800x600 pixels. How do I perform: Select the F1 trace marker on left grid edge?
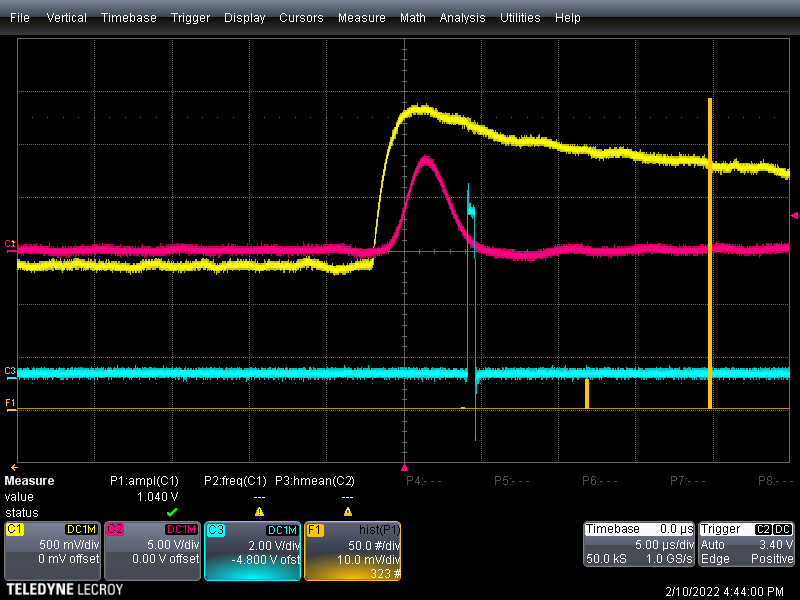[10, 404]
